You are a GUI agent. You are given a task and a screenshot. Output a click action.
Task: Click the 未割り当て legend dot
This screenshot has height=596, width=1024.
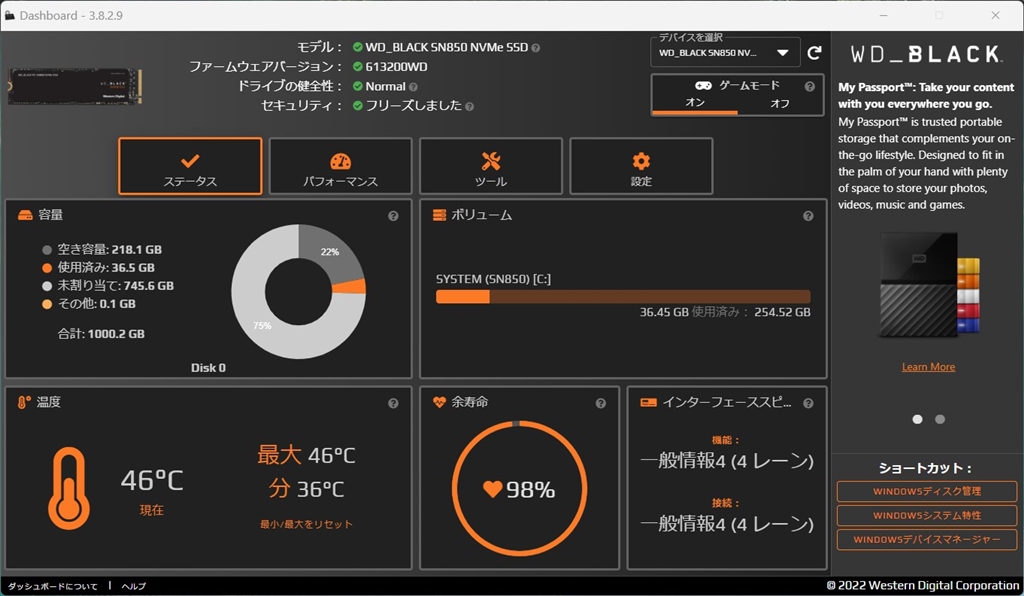point(47,286)
